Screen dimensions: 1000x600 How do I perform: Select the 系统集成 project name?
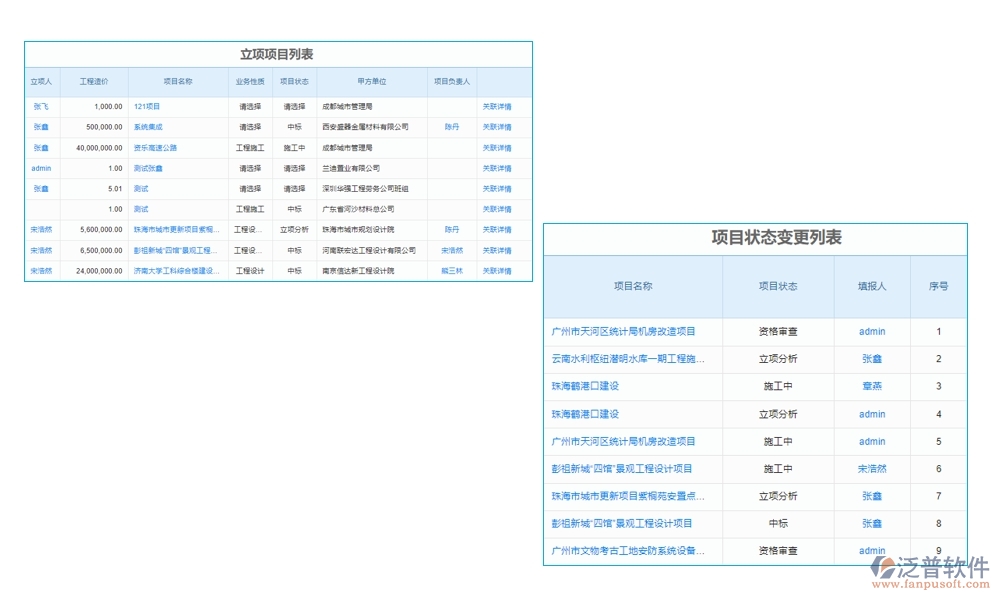point(148,126)
